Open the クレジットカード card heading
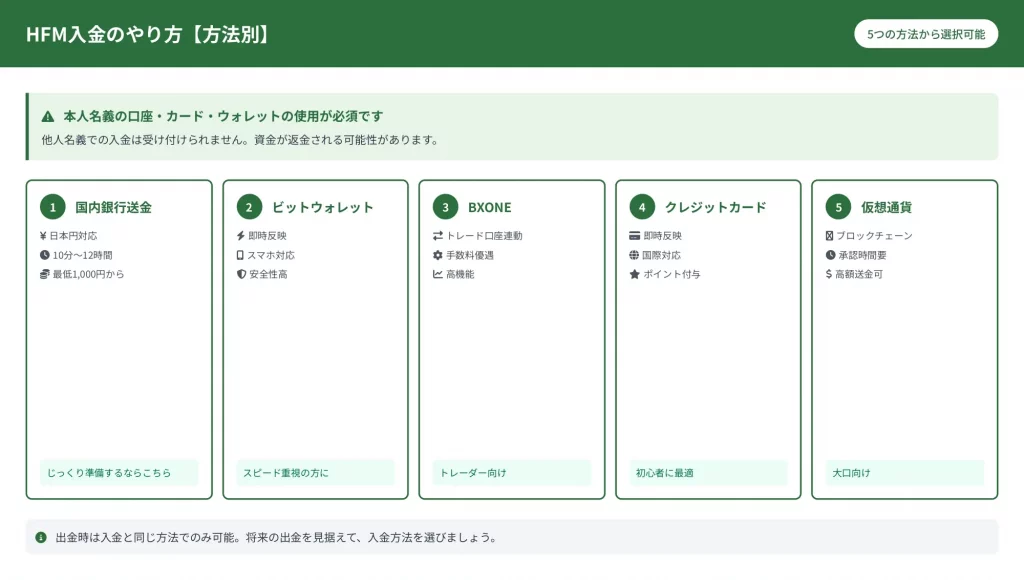 click(715, 207)
